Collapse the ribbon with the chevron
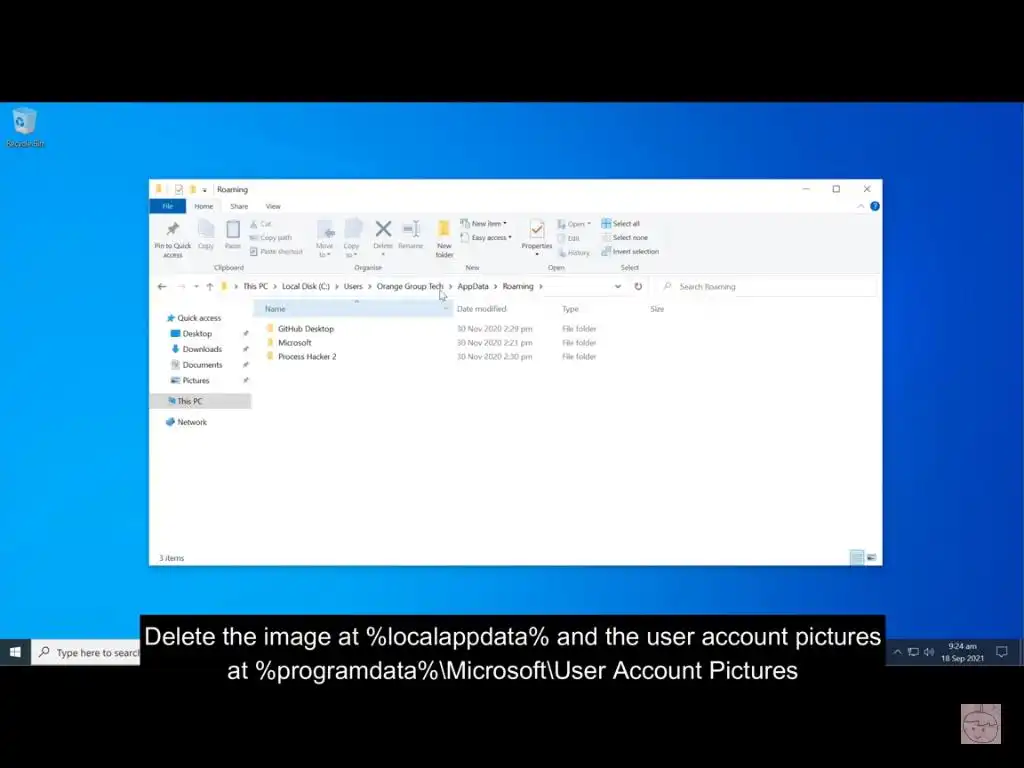Image resolution: width=1024 pixels, height=768 pixels. pos(860,206)
